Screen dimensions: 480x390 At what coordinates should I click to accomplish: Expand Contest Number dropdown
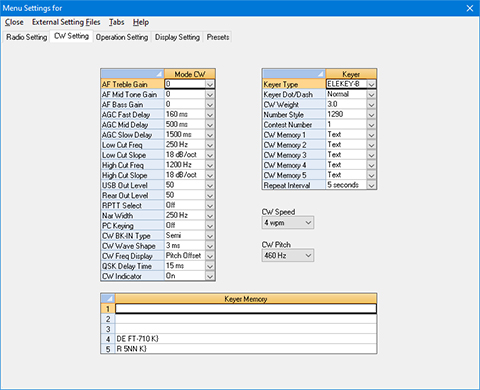pyautogui.click(x=371, y=125)
